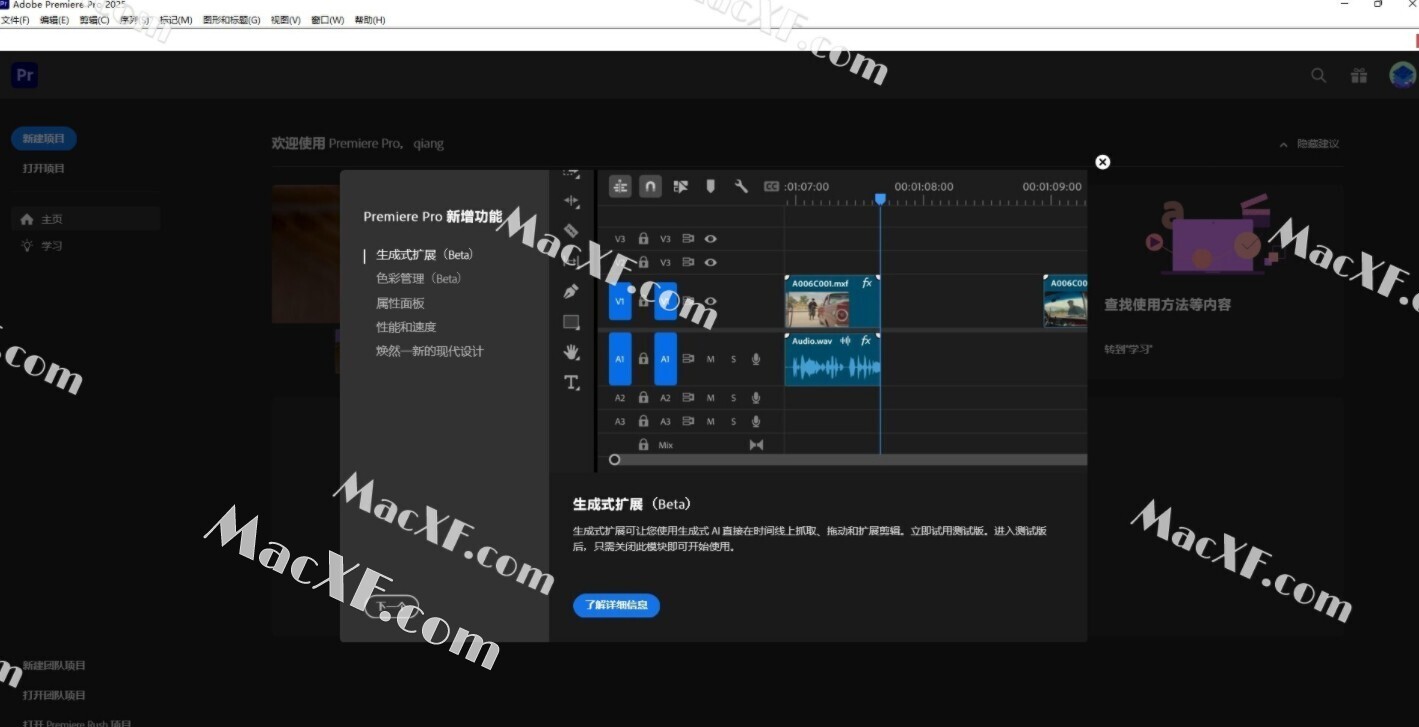Enable voice-over microphone on track A3
The image size is (1419, 727).
(x=756, y=421)
